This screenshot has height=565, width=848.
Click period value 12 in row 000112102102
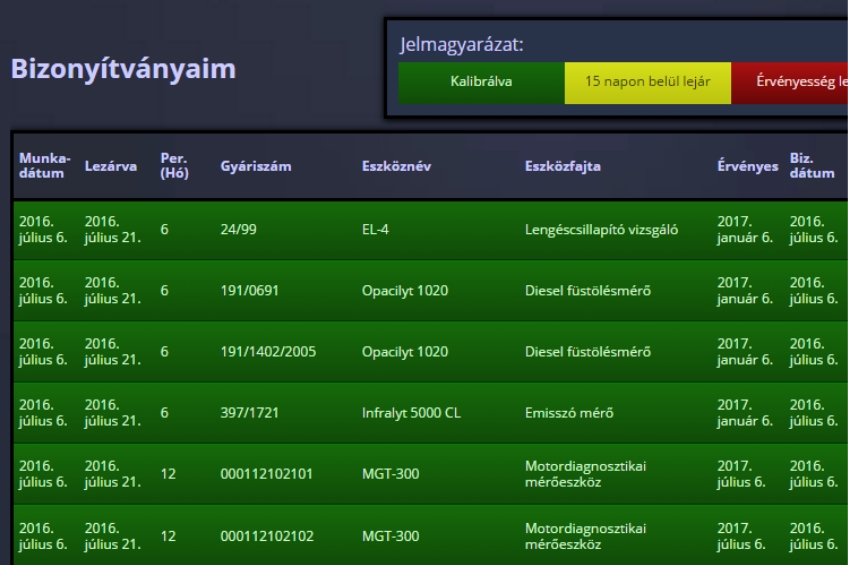tap(168, 536)
